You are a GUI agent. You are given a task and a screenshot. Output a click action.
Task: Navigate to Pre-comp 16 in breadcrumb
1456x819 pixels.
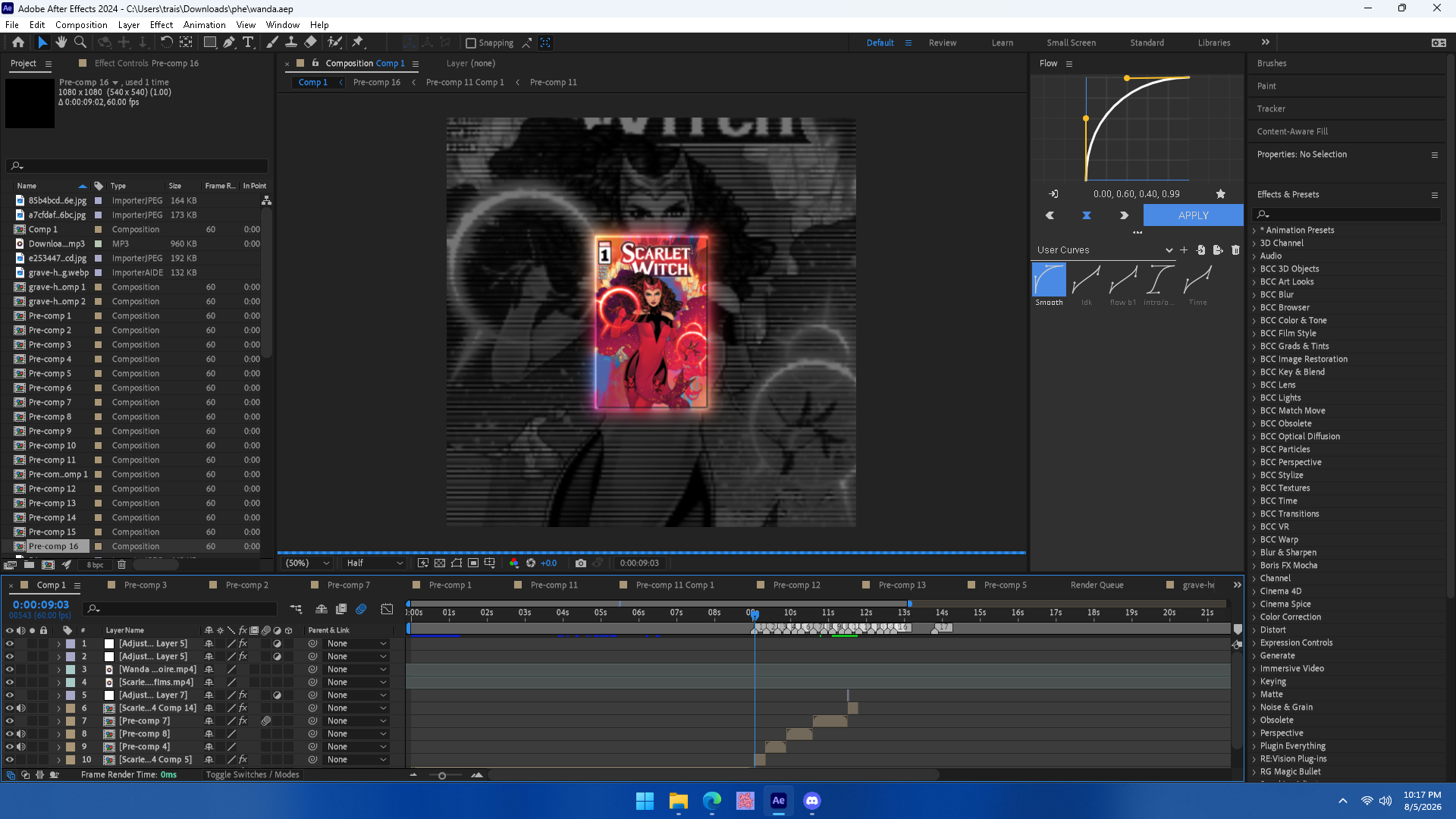[377, 83]
